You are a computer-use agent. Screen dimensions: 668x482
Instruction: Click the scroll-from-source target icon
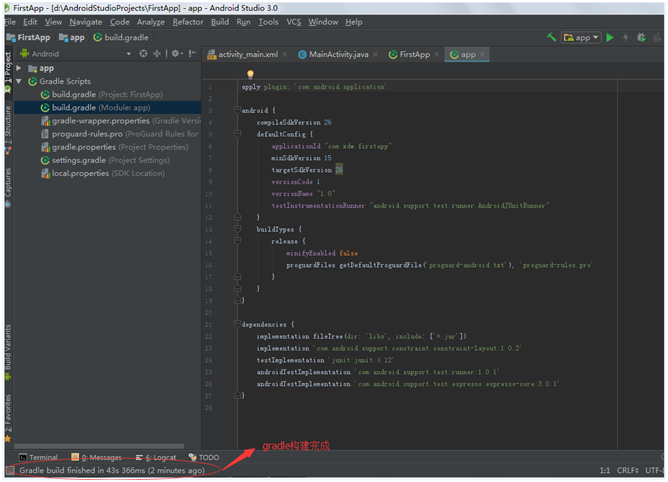[x=143, y=54]
